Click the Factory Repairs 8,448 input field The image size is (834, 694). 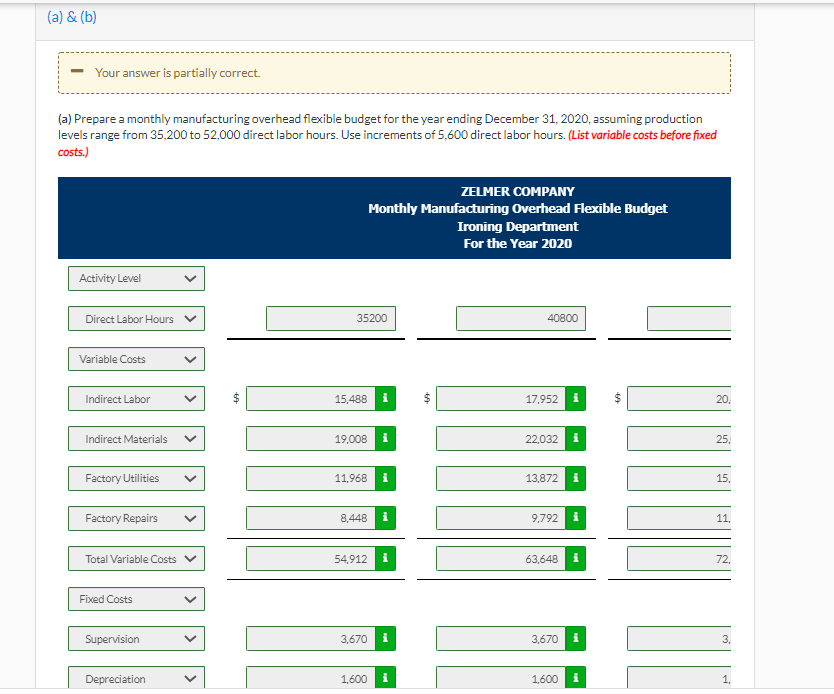[x=311, y=518]
